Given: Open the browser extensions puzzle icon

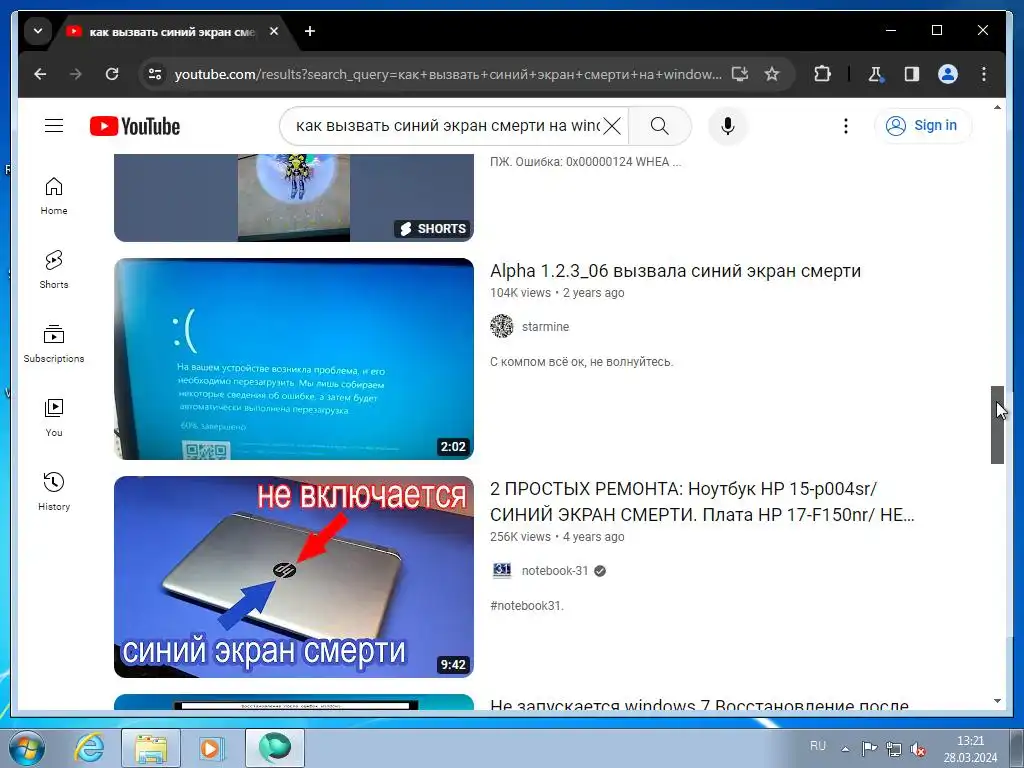Looking at the screenshot, I should point(822,74).
